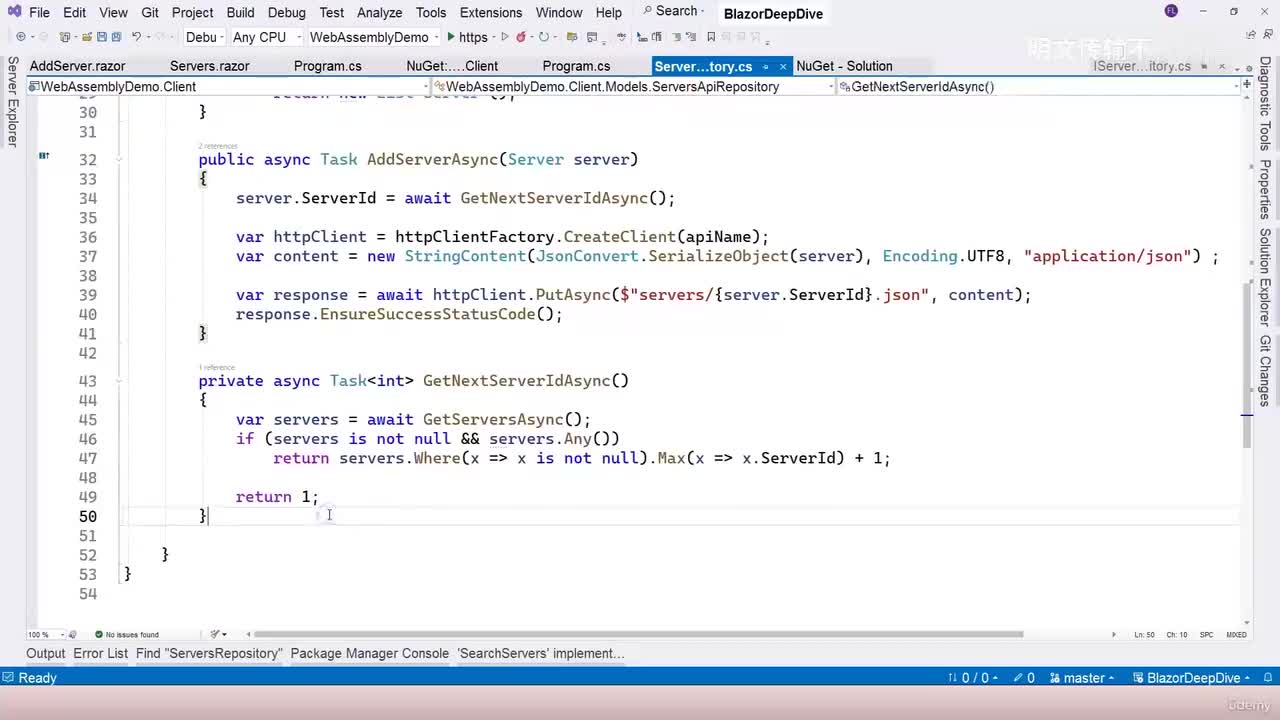Click the 0 / 0 git push/pull indicator
This screenshot has width=1280, height=720.
click(973, 678)
